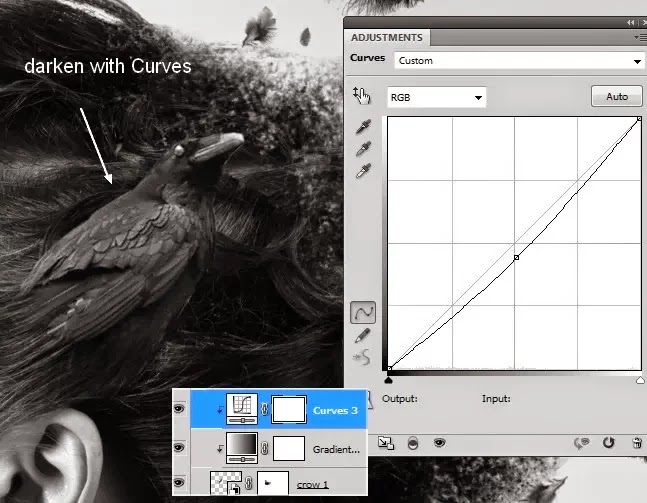Toggle adjustment layer visibility eye in panel
The width and height of the screenshot is (647, 503).
coord(439,443)
